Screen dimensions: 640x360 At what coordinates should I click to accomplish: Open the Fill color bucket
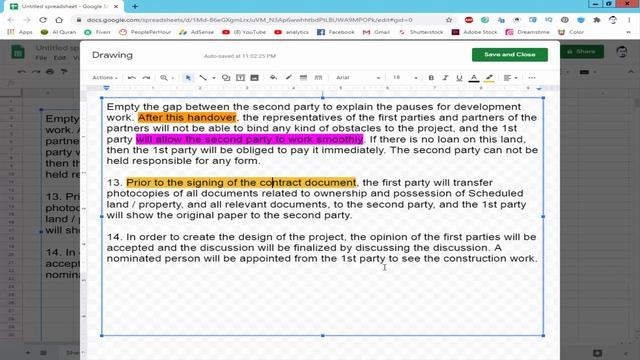pos(273,78)
